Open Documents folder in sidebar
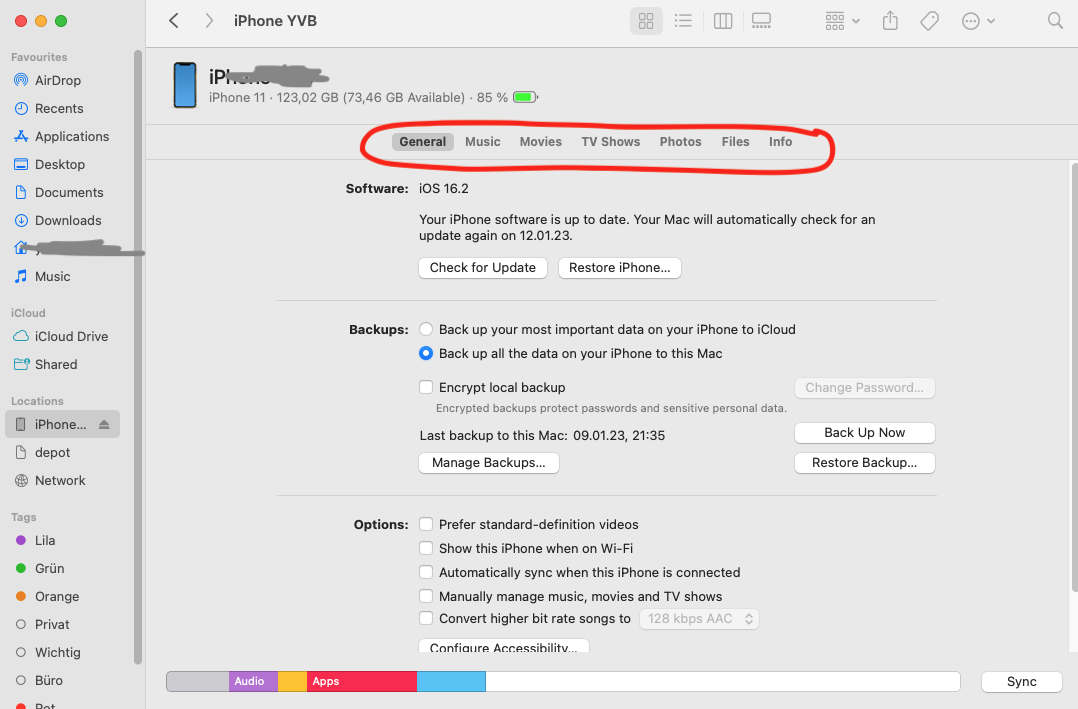 [x=69, y=193]
